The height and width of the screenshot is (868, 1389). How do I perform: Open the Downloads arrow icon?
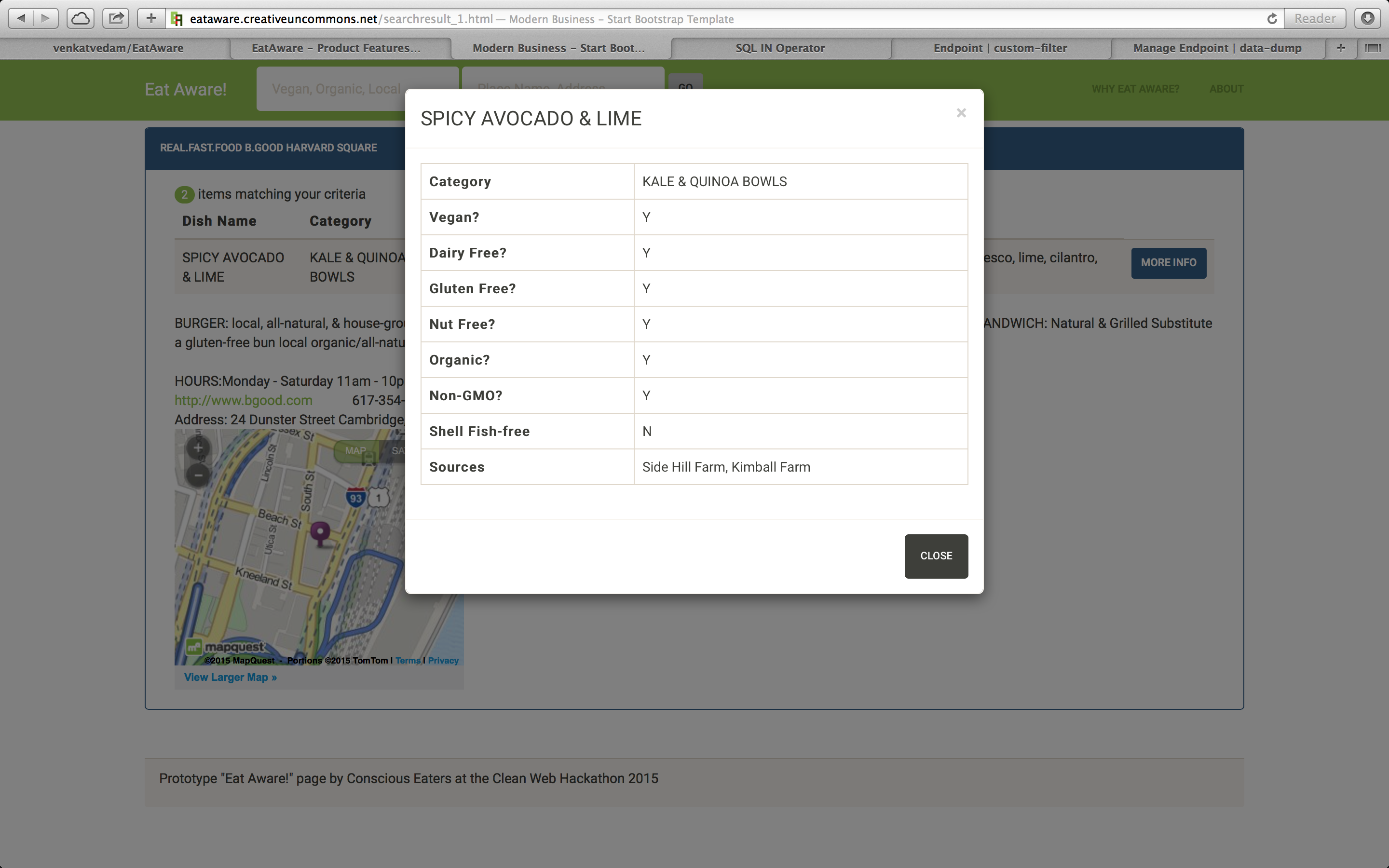click(1368, 18)
